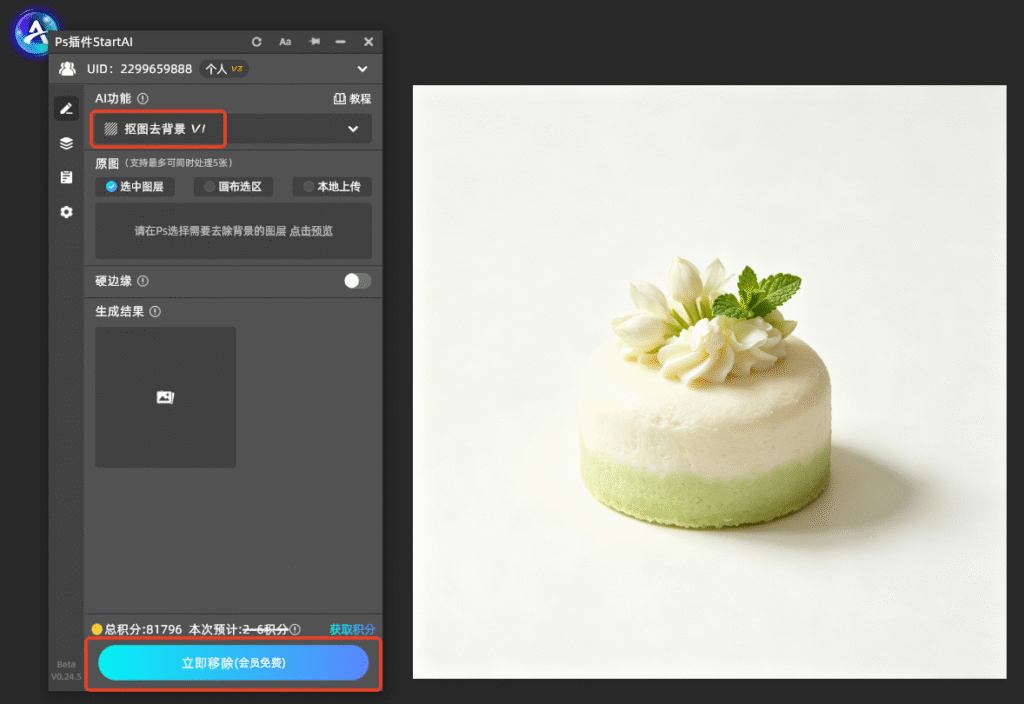Open the records document sidebar icon
The image size is (1024, 704).
(x=66, y=178)
